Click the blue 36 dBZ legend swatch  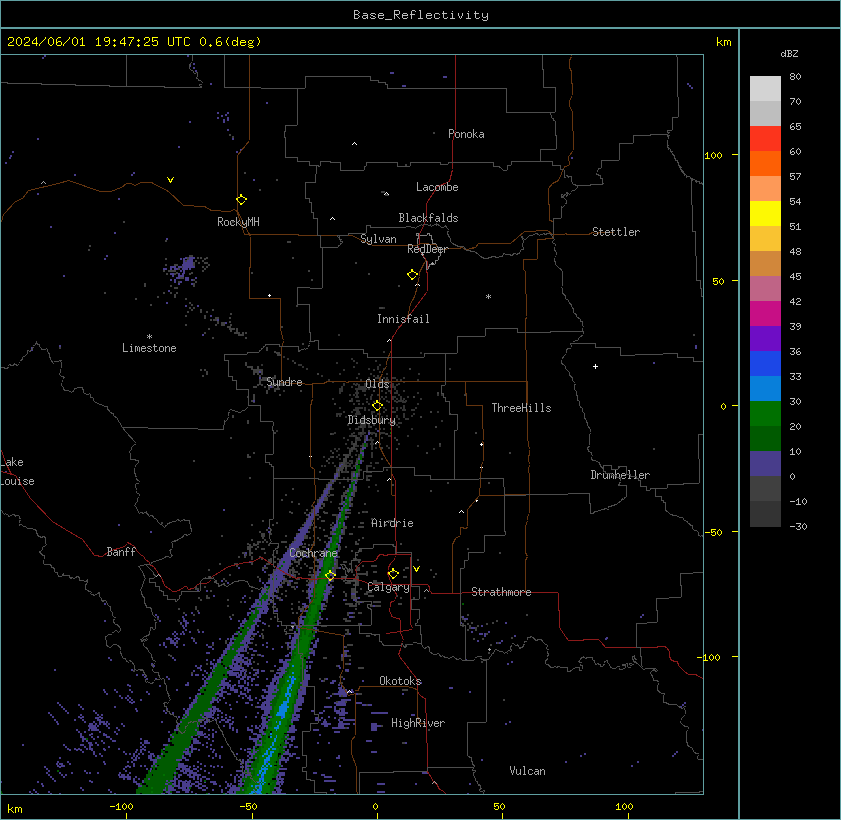pyautogui.click(x=765, y=364)
